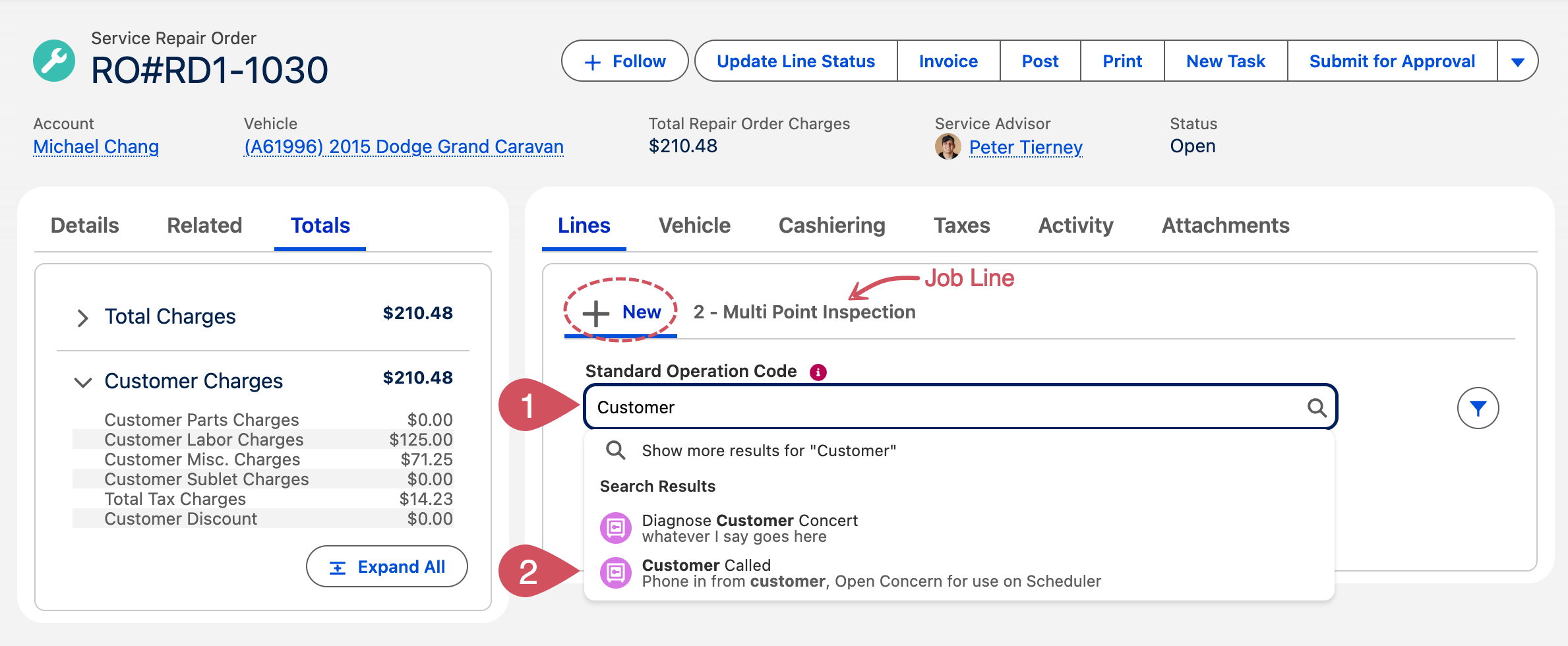Open the Vehicle tab

[694, 225]
